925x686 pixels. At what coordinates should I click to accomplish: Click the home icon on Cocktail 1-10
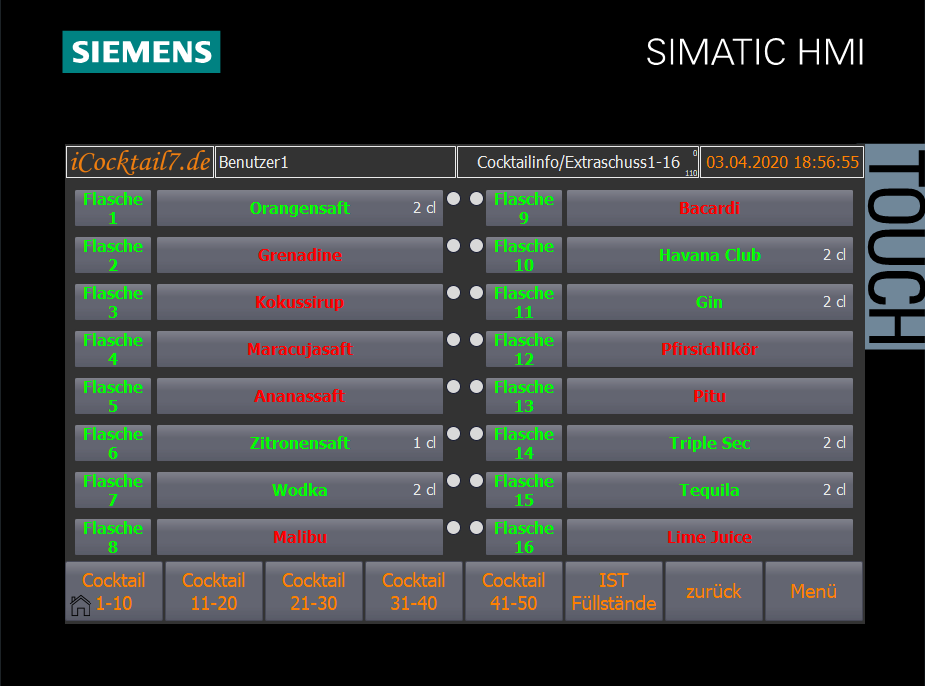pos(80,605)
